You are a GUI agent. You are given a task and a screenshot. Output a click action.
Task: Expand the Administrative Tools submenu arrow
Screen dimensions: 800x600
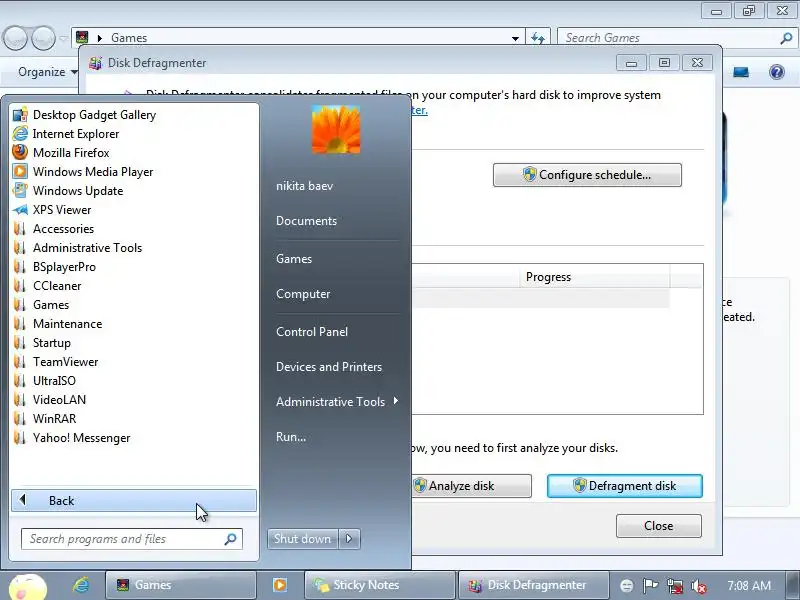pos(396,401)
